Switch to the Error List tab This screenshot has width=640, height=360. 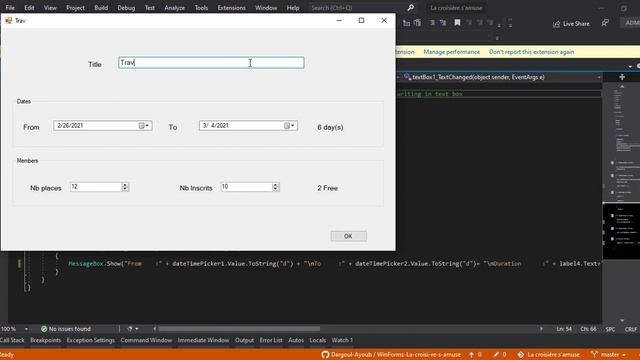click(271, 340)
